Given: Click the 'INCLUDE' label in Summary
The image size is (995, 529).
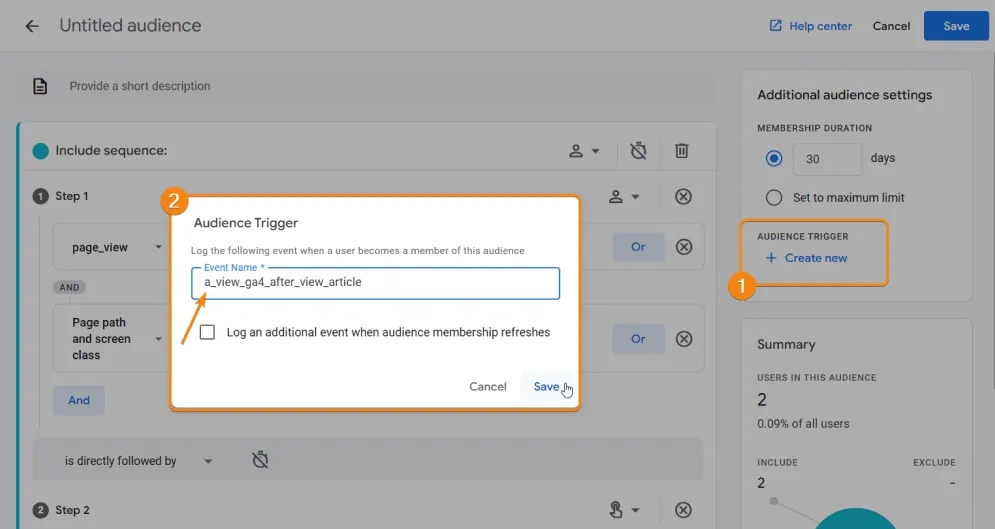Looking at the screenshot, I should pos(777,462).
